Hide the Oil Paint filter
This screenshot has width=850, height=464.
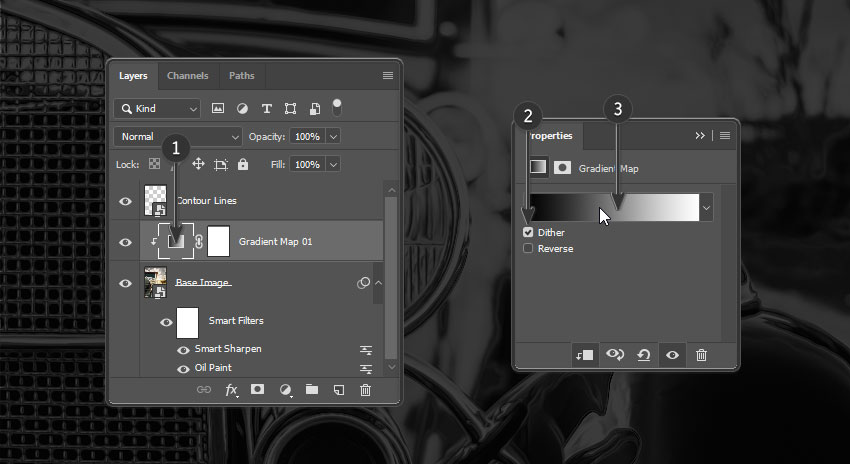183,369
